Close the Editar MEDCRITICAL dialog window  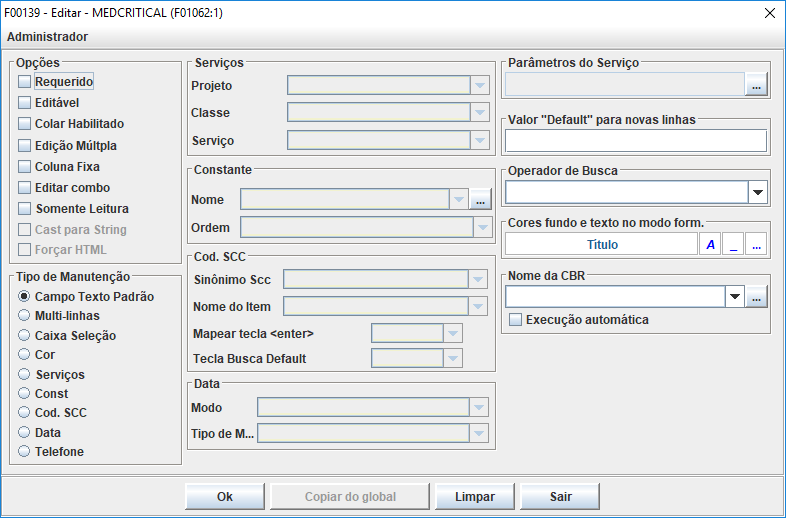(769, 13)
